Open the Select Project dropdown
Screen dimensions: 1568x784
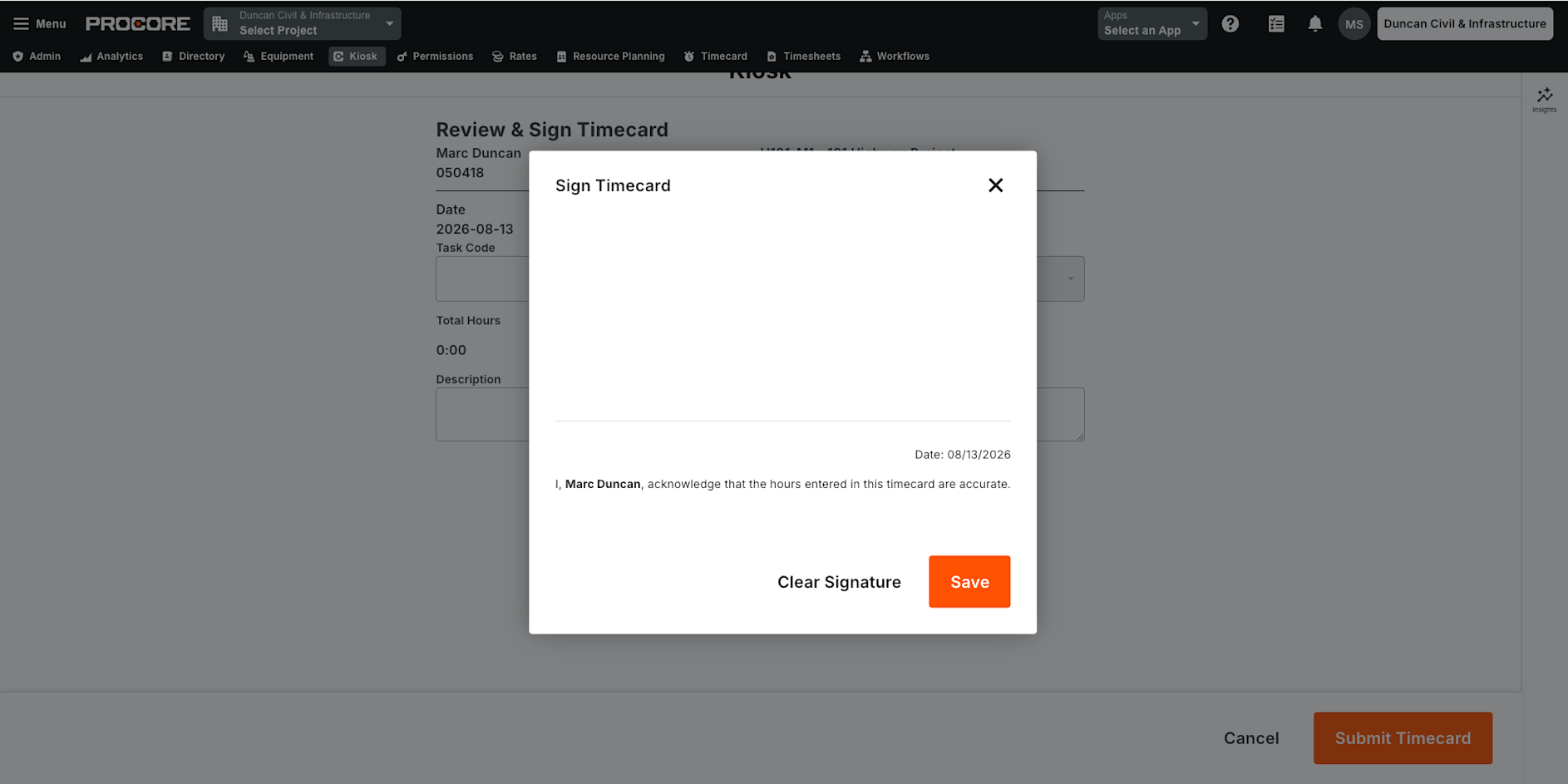pyautogui.click(x=303, y=23)
